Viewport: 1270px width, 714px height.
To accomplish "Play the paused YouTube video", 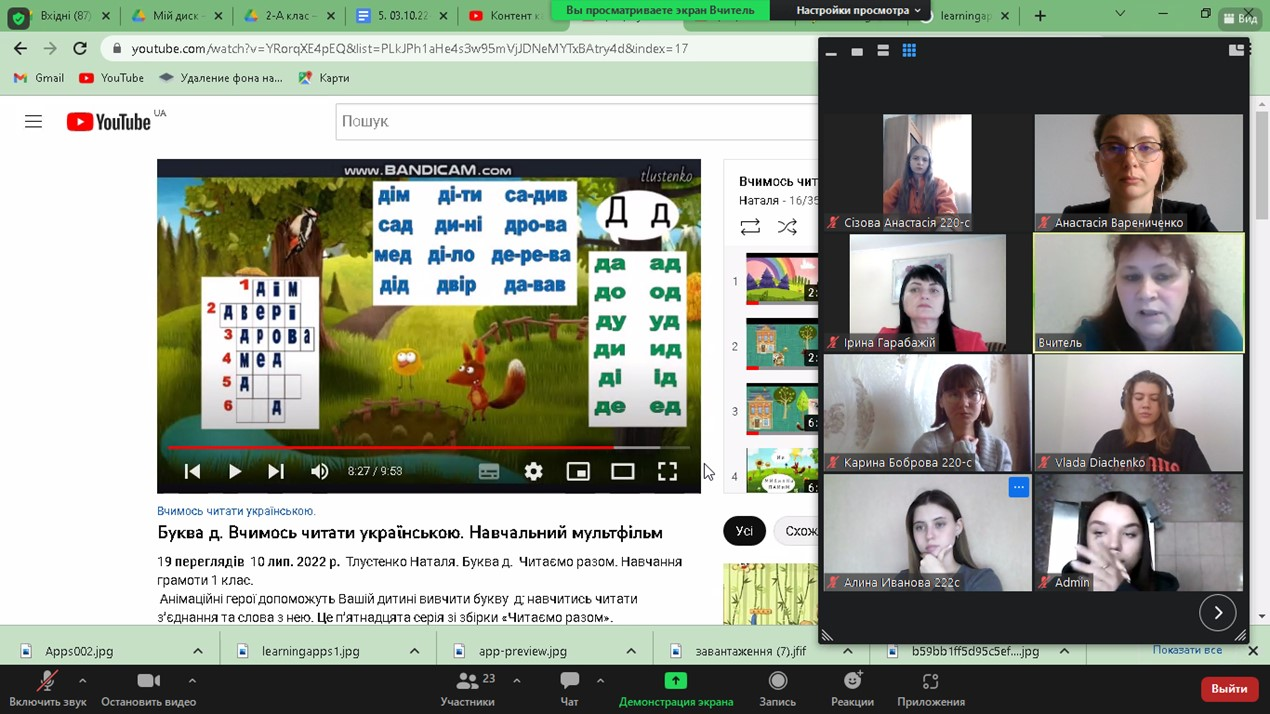I will click(235, 472).
